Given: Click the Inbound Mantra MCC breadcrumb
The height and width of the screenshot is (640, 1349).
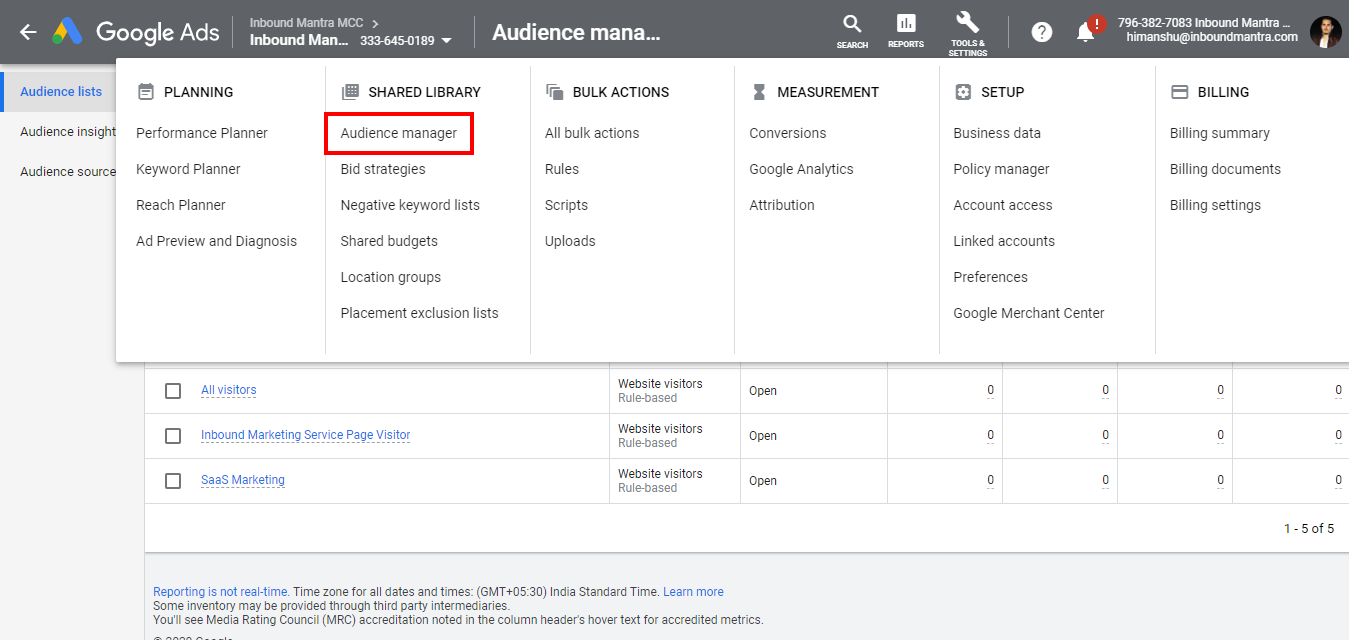Looking at the screenshot, I should pyautogui.click(x=306, y=22).
